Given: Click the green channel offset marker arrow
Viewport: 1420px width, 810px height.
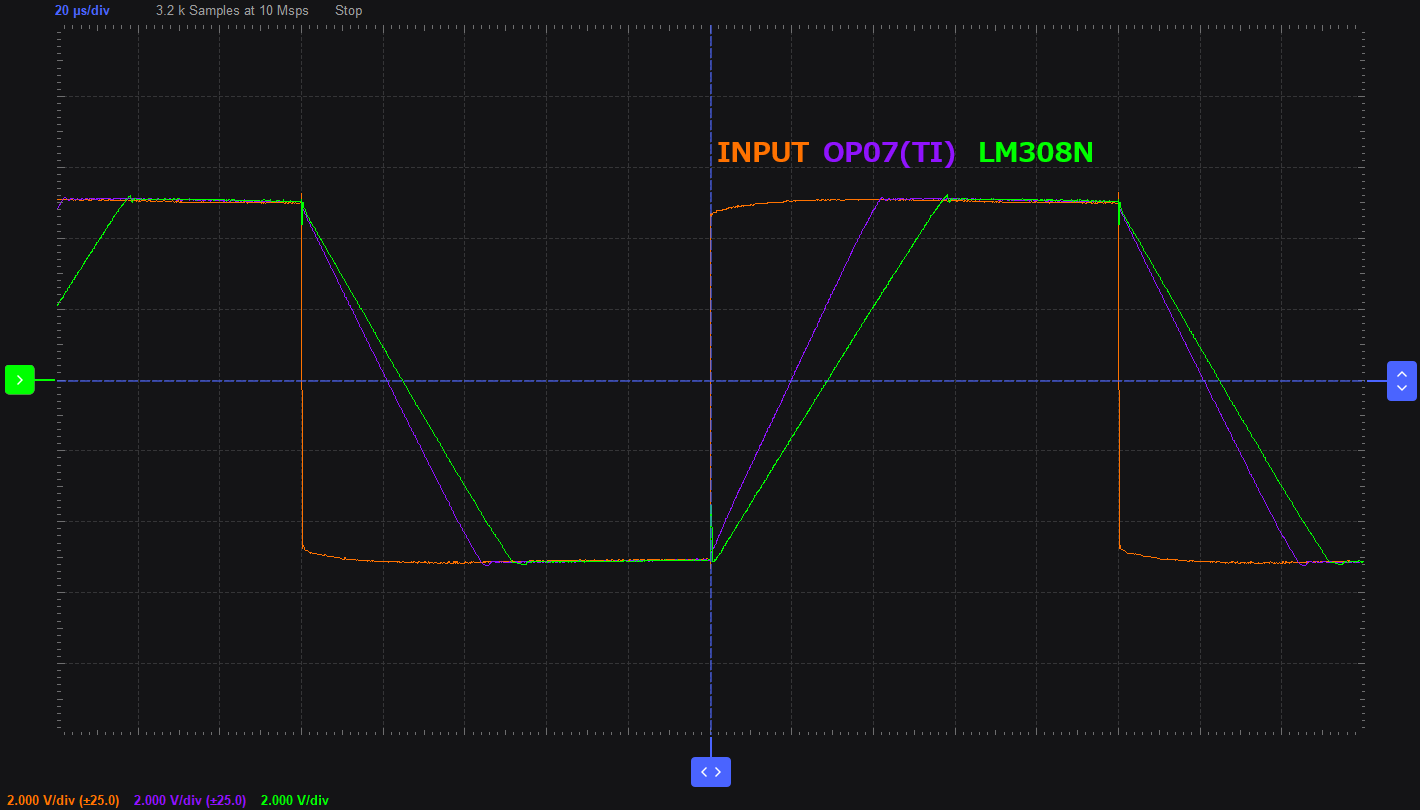Looking at the screenshot, I should point(20,380).
